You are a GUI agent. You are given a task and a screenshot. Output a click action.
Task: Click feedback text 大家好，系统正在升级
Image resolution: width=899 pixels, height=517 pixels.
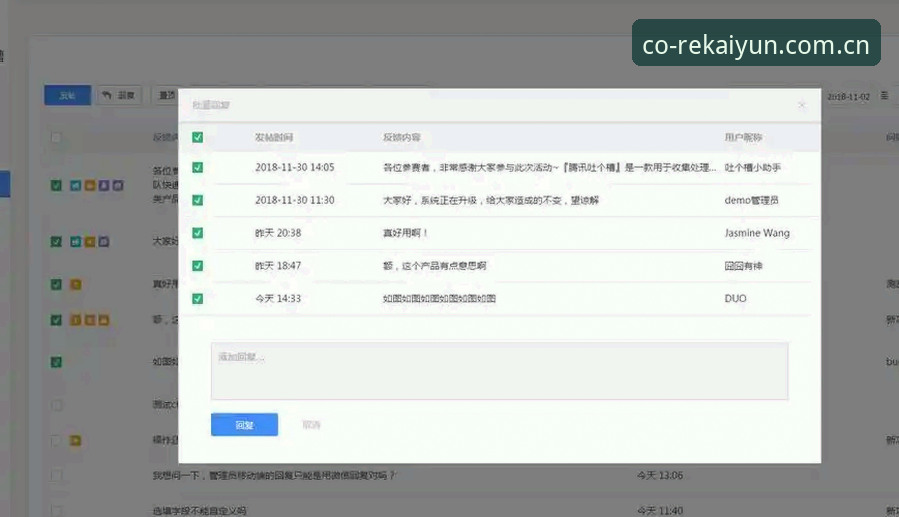tap(491, 200)
